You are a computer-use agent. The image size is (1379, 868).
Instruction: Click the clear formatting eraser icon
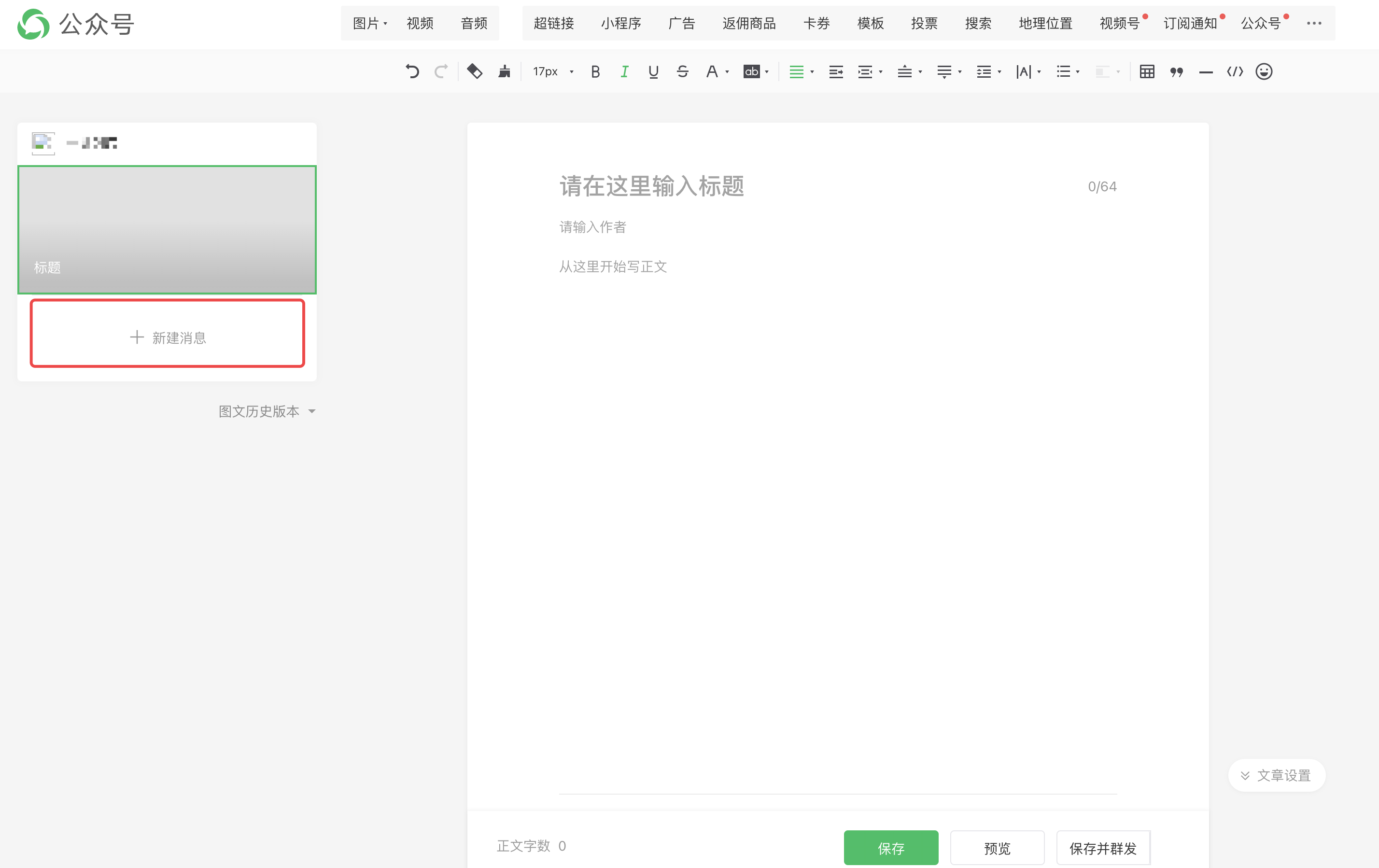point(474,71)
